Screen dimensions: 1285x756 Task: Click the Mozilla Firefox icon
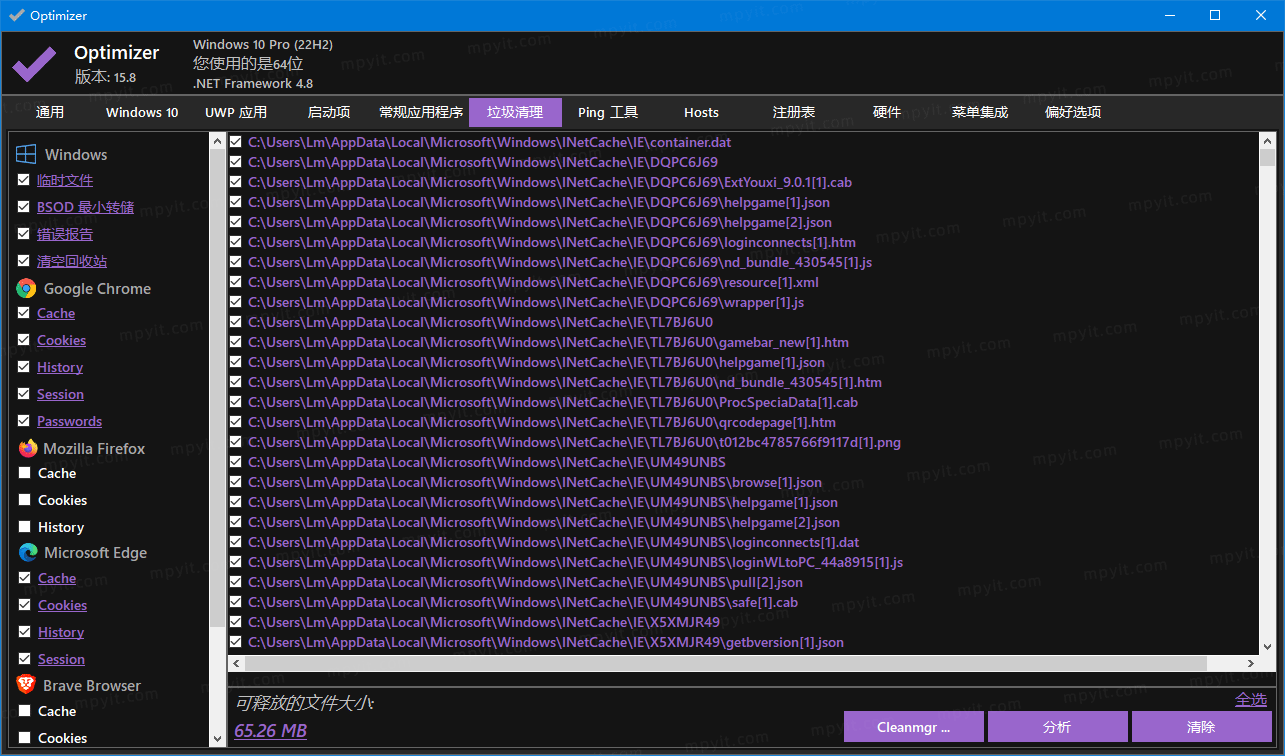click(x=27, y=448)
